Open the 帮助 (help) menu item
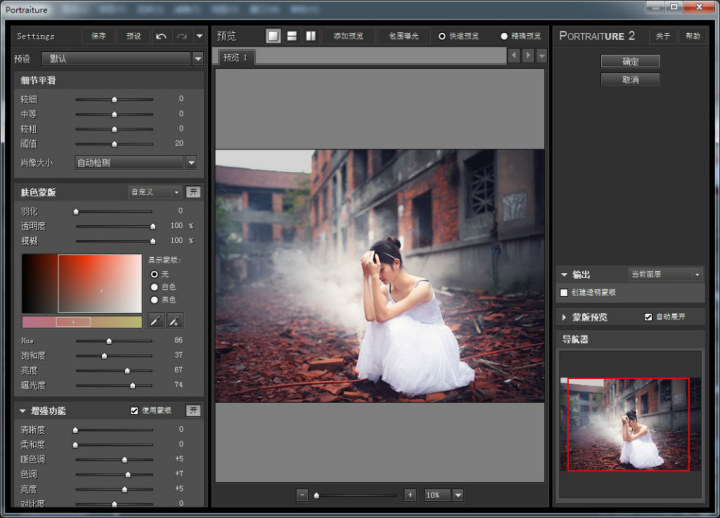 pyautogui.click(x=692, y=36)
